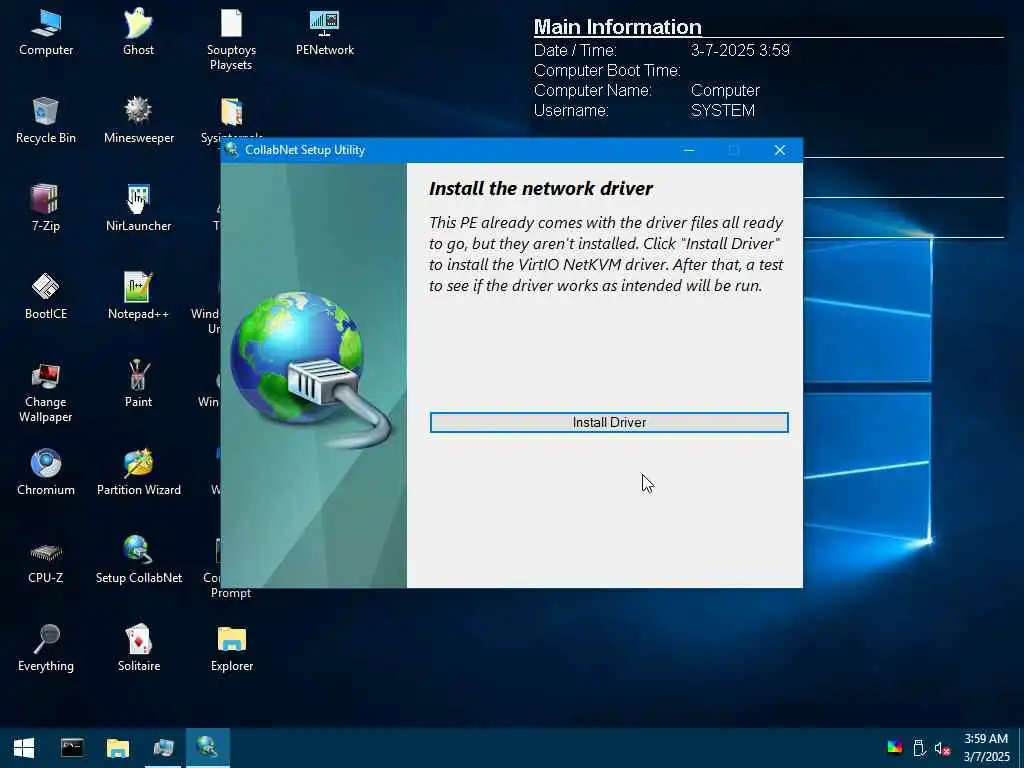Launch Solitaire from the desktop
1024x768 pixels.
[138, 649]
